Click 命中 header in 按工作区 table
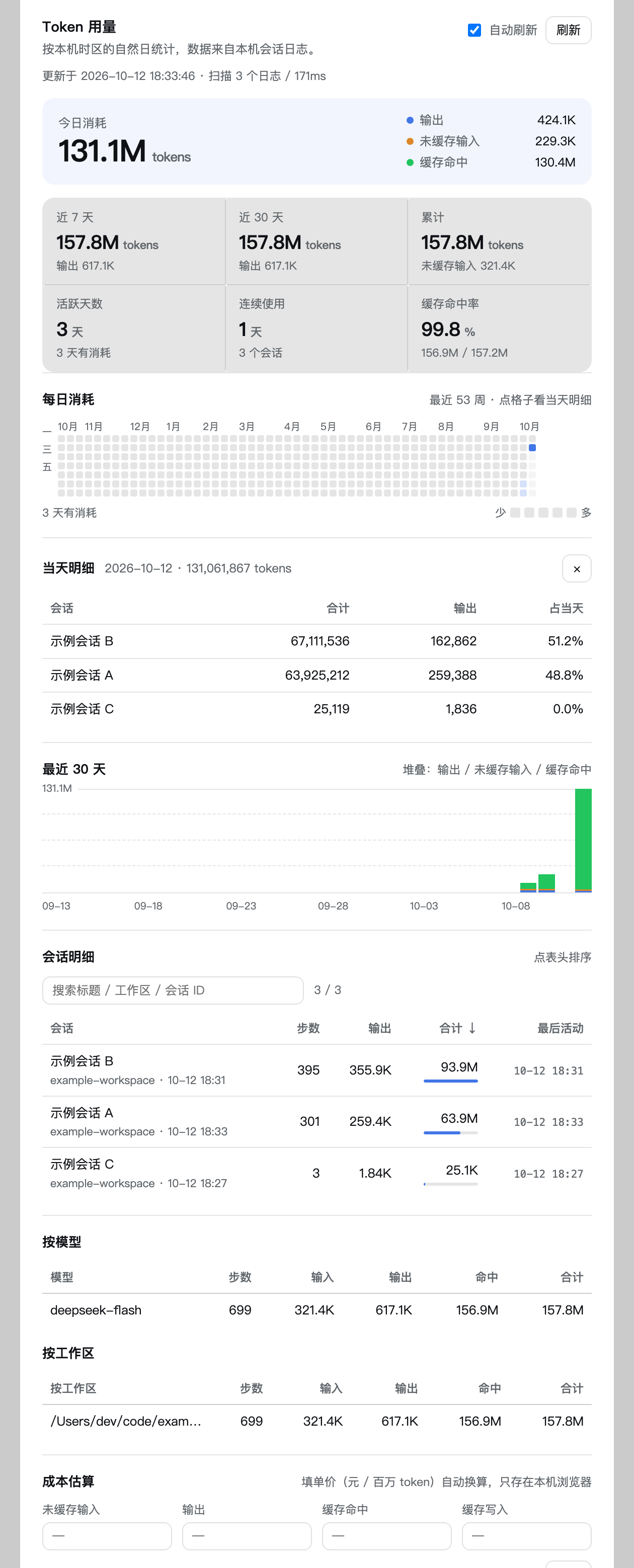The height and width of the screenshot is (1568, 634). pos(489,1388)
